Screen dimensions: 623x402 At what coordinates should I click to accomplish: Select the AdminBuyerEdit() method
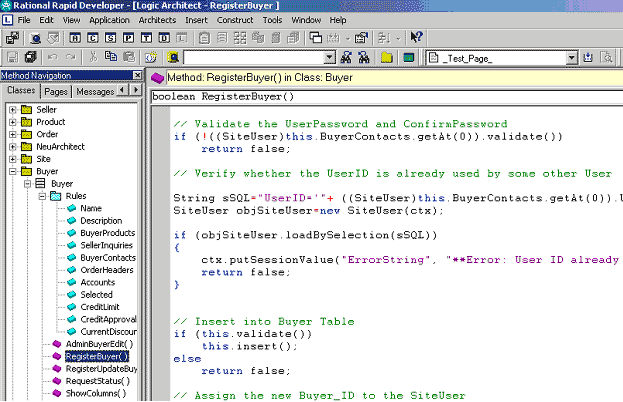pos(98,343)
